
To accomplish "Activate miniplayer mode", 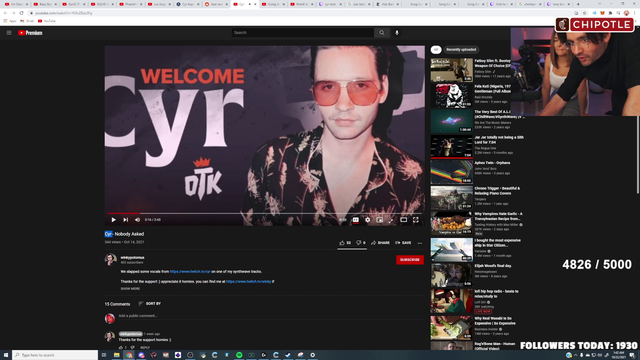I will (380, 220).
